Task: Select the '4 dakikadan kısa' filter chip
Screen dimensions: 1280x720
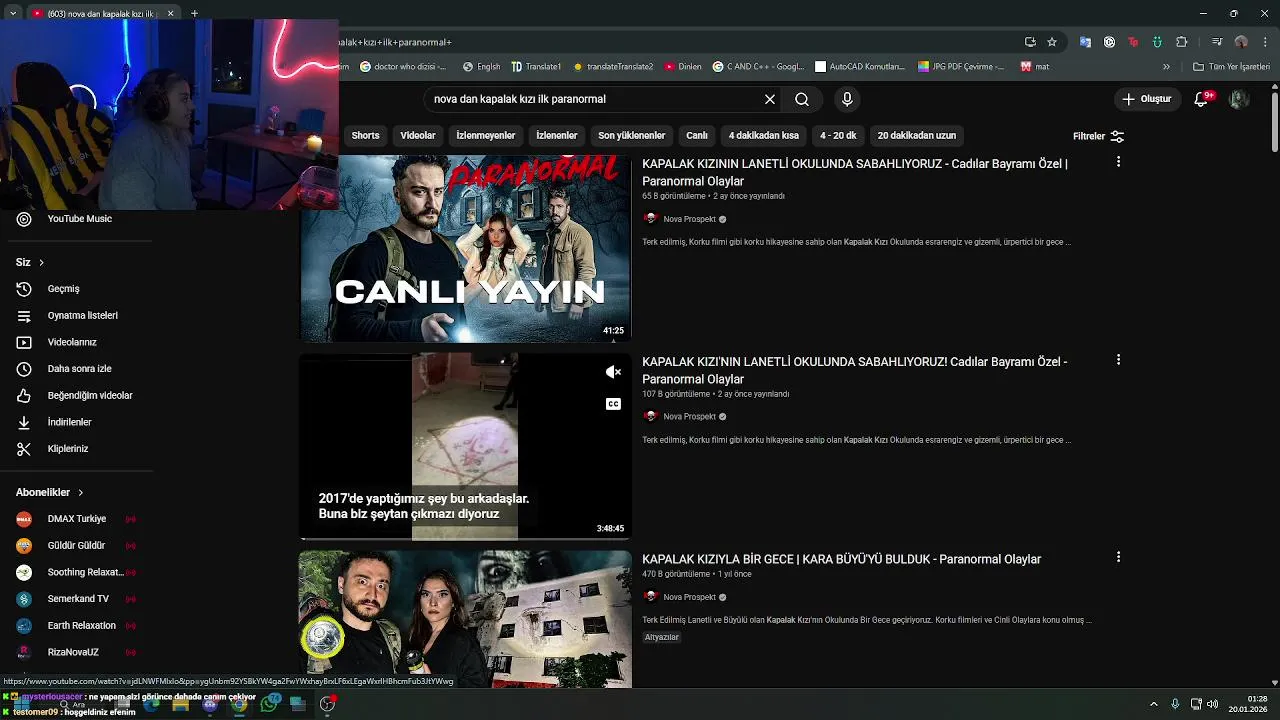Action: [x=764, y=135]
